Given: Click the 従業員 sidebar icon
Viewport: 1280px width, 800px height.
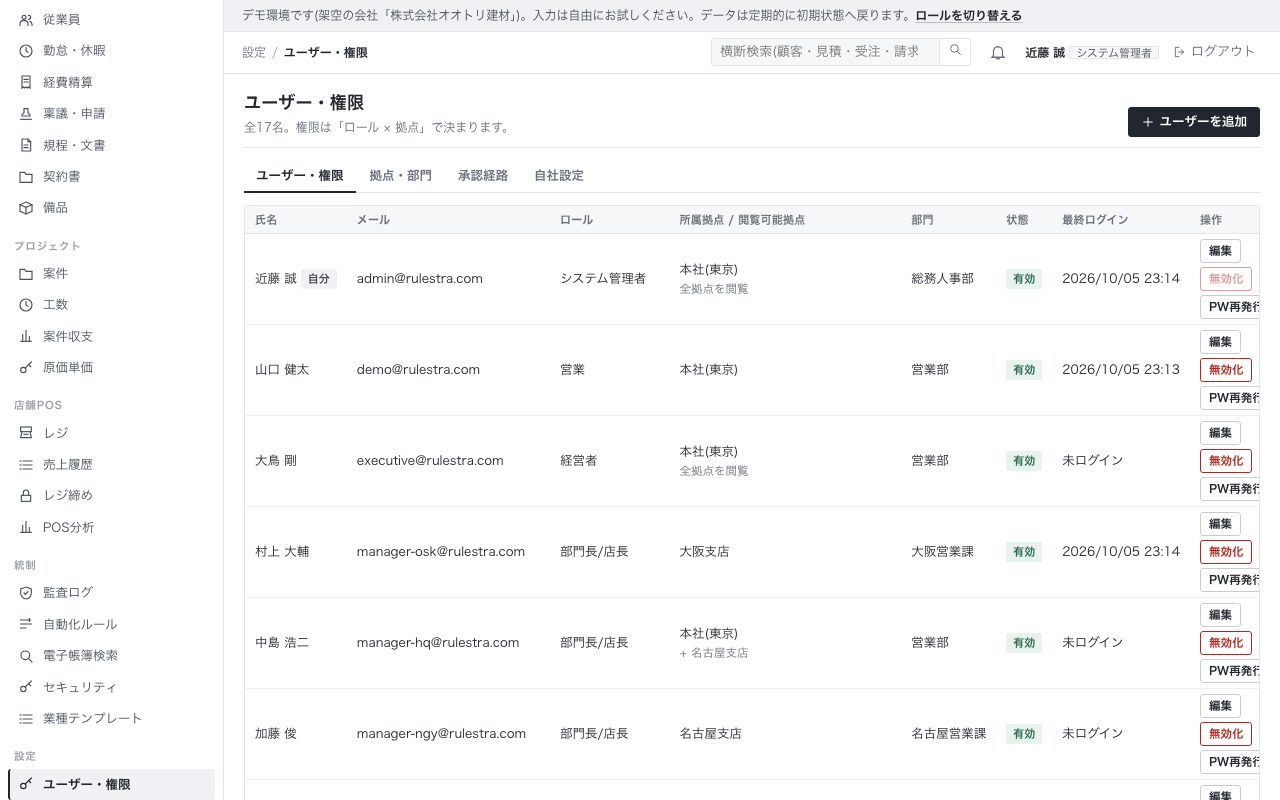Looking at the screenshot, I should click(x=26, y=19).
